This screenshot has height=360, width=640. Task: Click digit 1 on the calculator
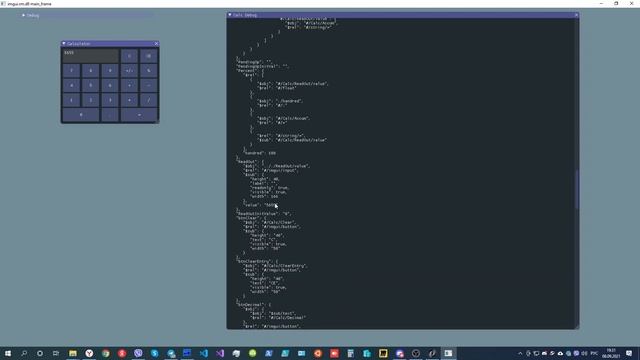pos(71,100)
